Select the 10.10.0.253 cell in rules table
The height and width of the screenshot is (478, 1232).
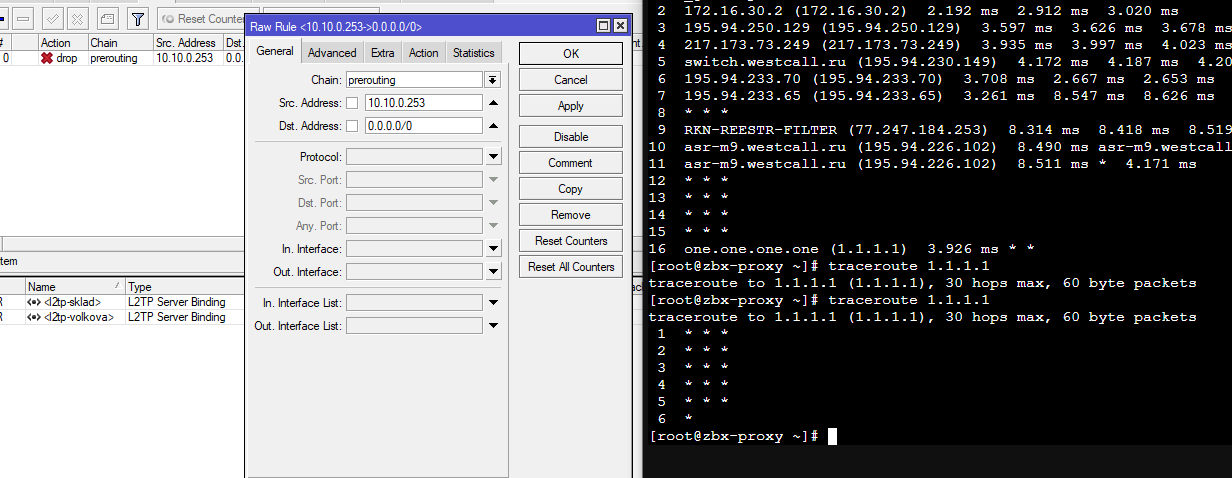tap(187, 59)
